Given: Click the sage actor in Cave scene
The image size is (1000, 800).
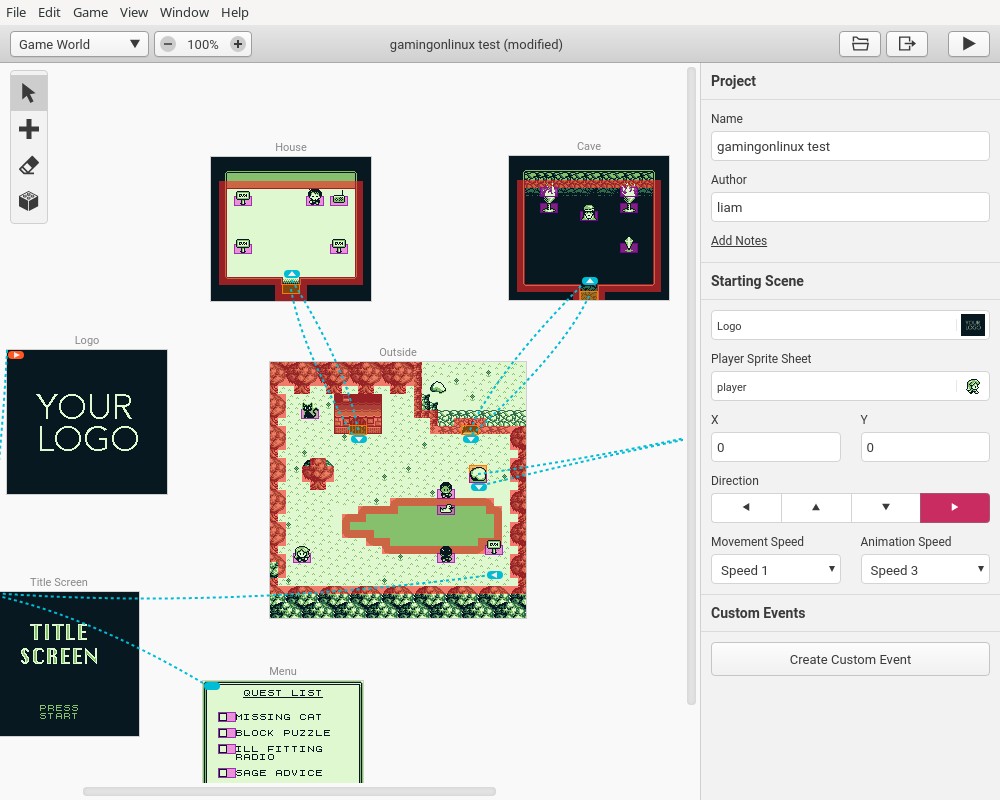Looking at the screenshot, I should [589, 212].
